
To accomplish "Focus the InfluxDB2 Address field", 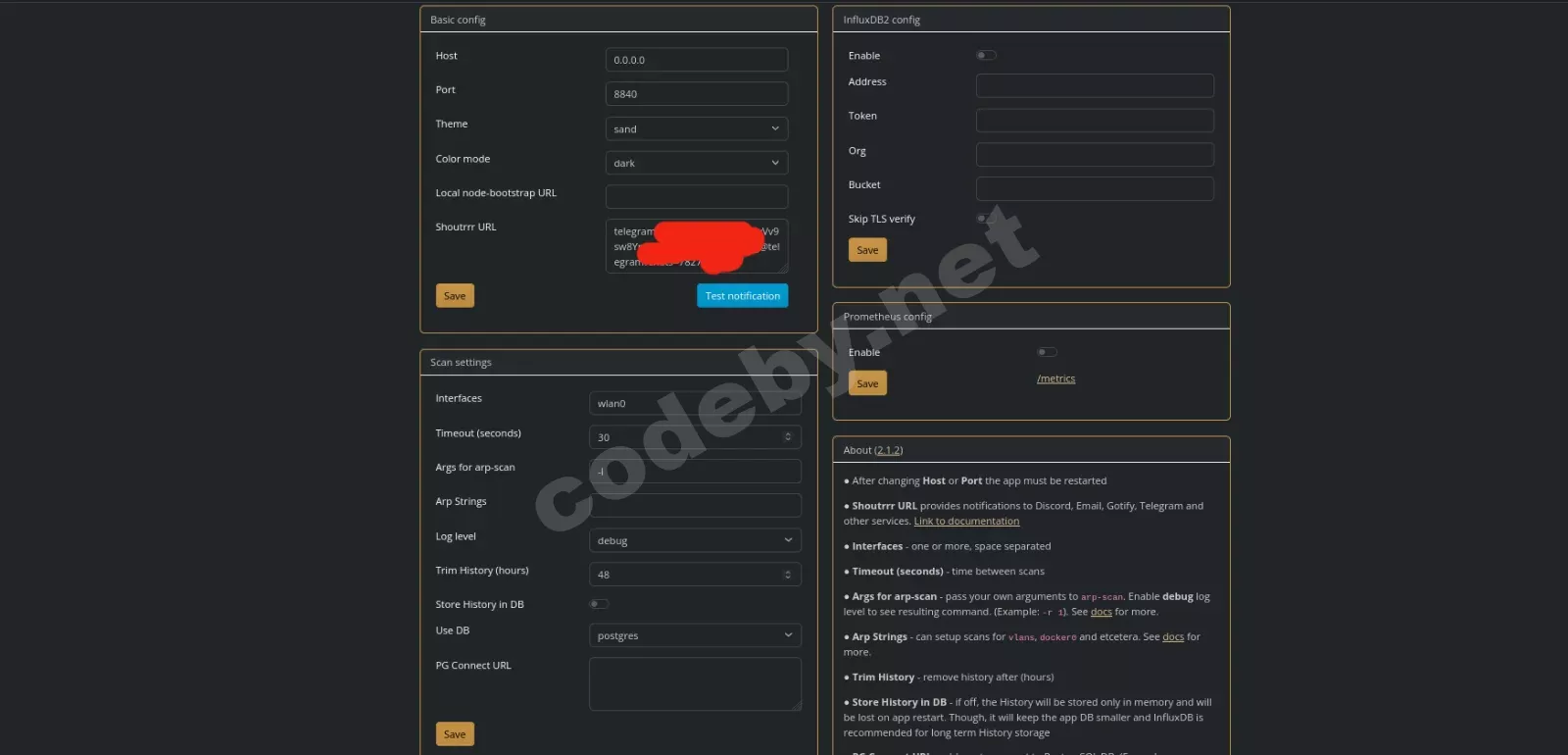I will (x=1095, y=86).
